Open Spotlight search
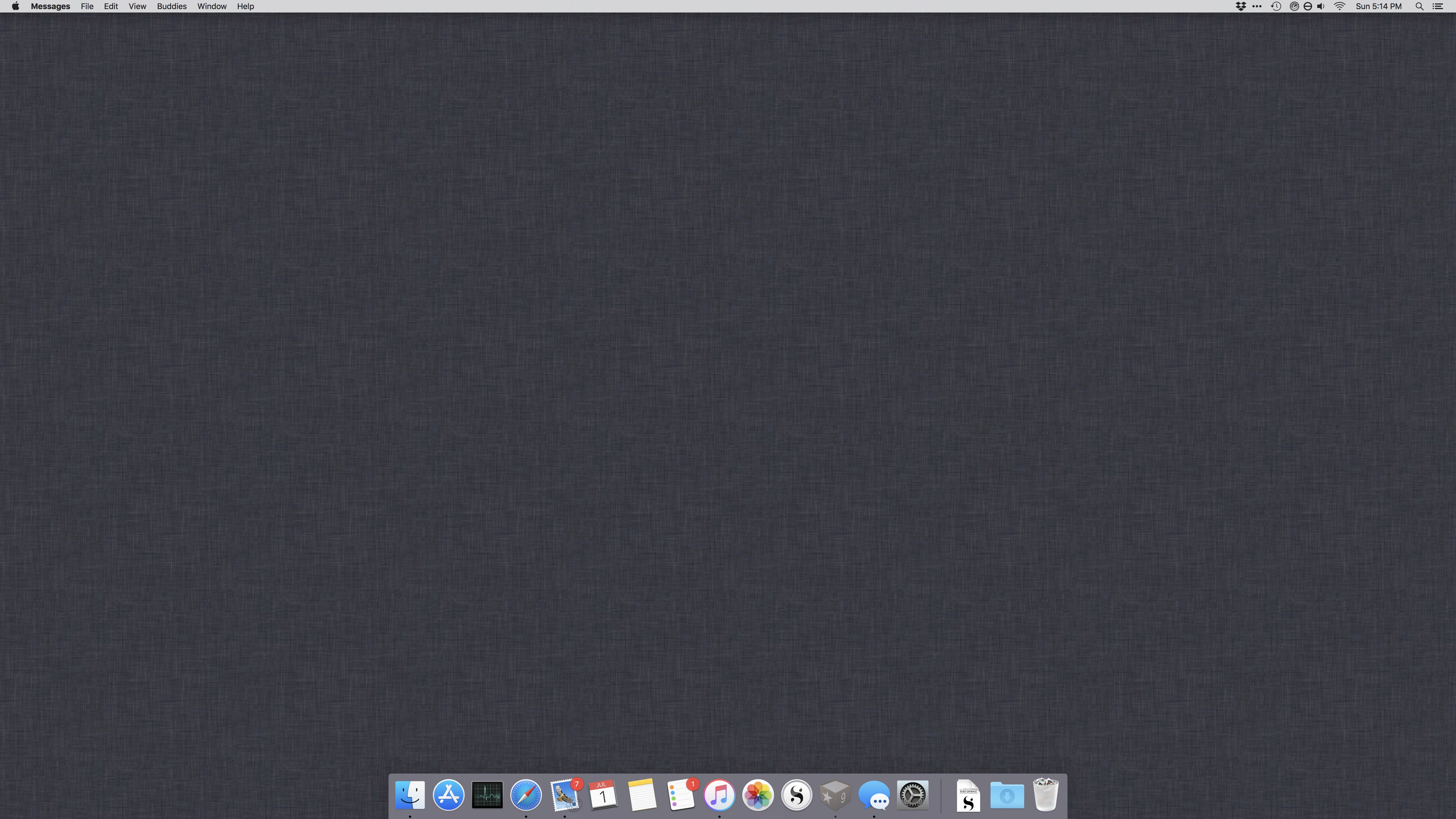The image size is (1456, 819). 1419,6
